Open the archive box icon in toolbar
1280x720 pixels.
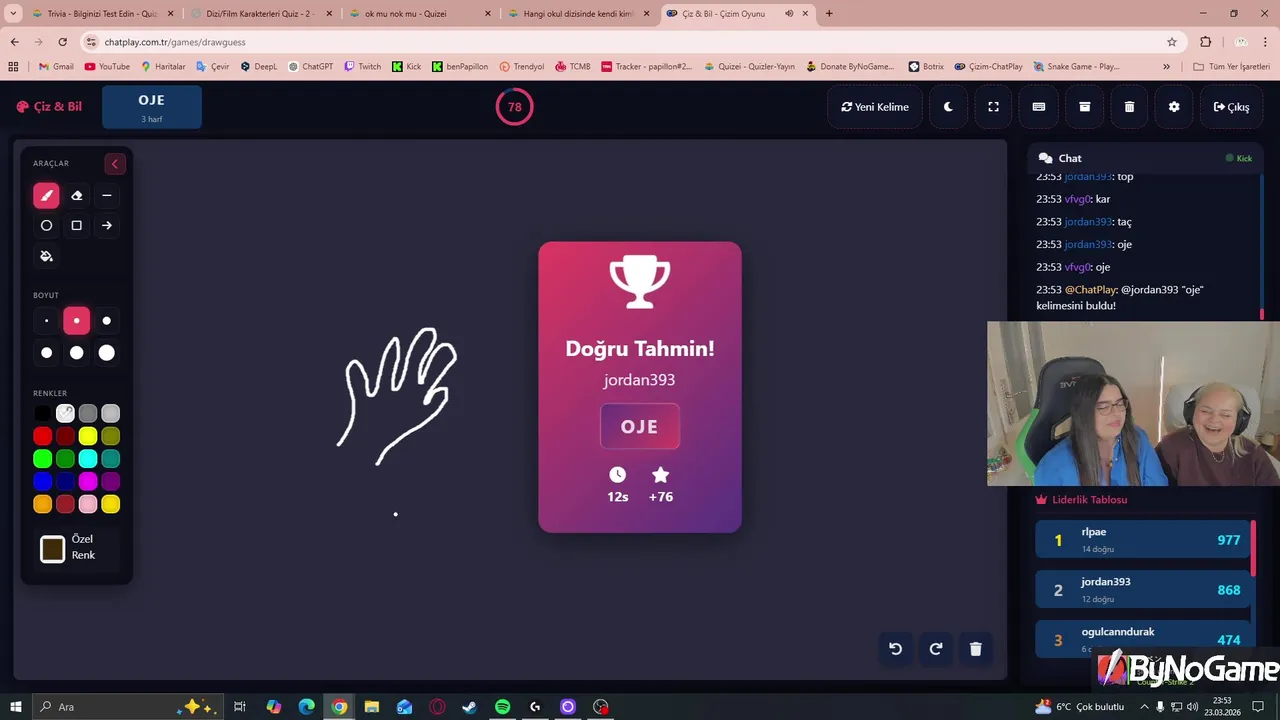tap(1084, 107)
